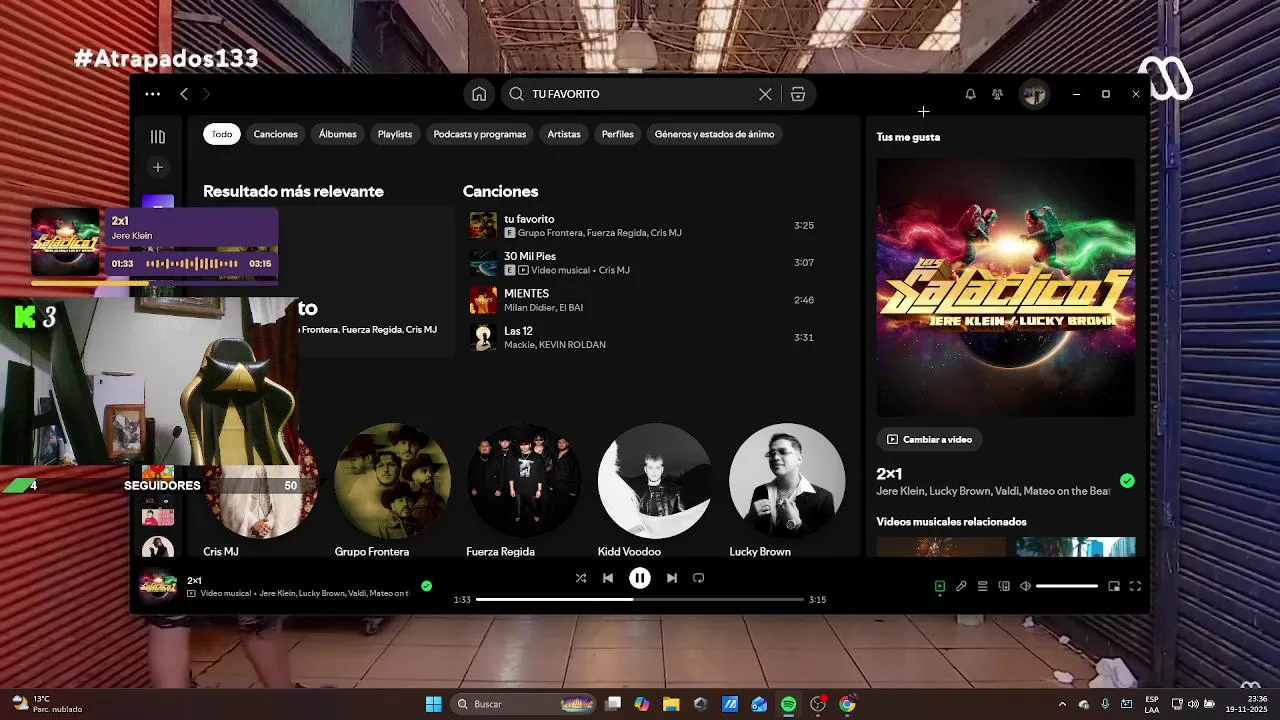Click in the TU FAVORITO search field
The height and width of the screenshot is (720, 1280).
tap(640, 94)
